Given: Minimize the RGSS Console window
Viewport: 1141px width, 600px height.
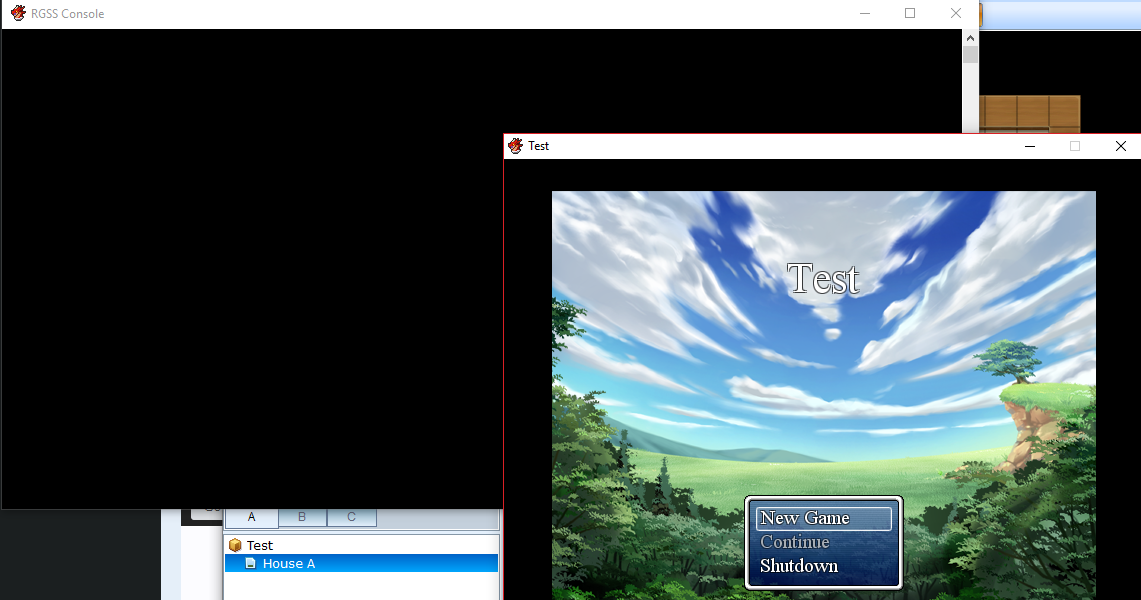Looking at the screenshot, I should [864, 13].
